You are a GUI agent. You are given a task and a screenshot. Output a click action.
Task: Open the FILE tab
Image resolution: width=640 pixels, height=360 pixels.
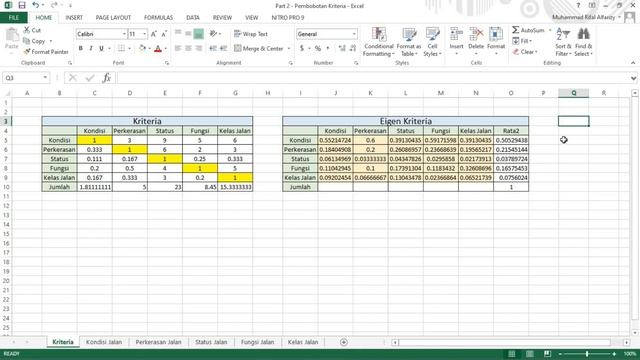click(14, 18)
